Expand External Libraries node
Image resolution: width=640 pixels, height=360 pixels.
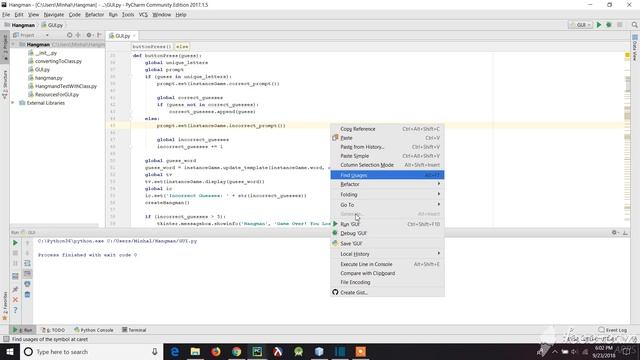[13, 103]
